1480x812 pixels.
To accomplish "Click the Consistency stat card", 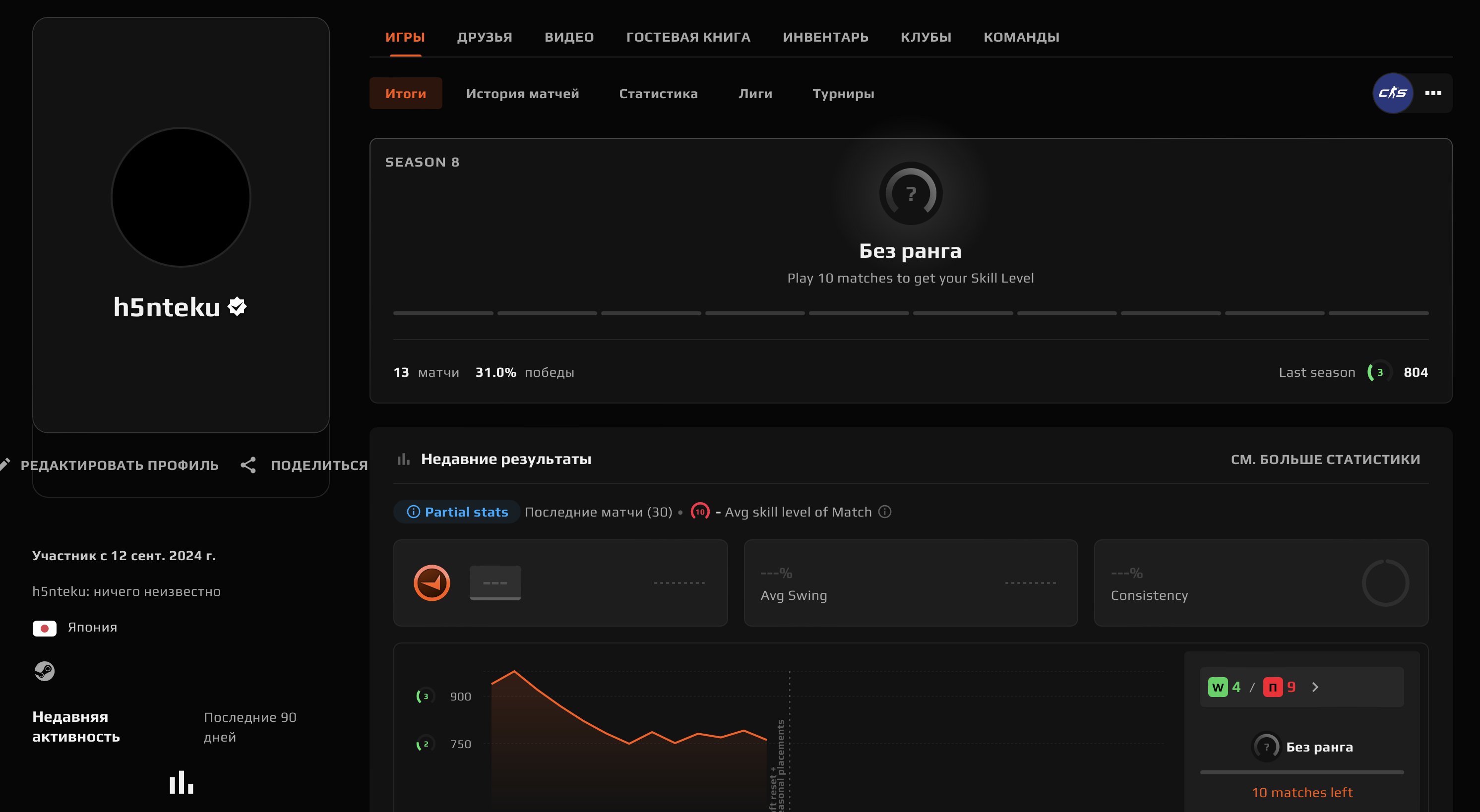I will pos(1261,583).
